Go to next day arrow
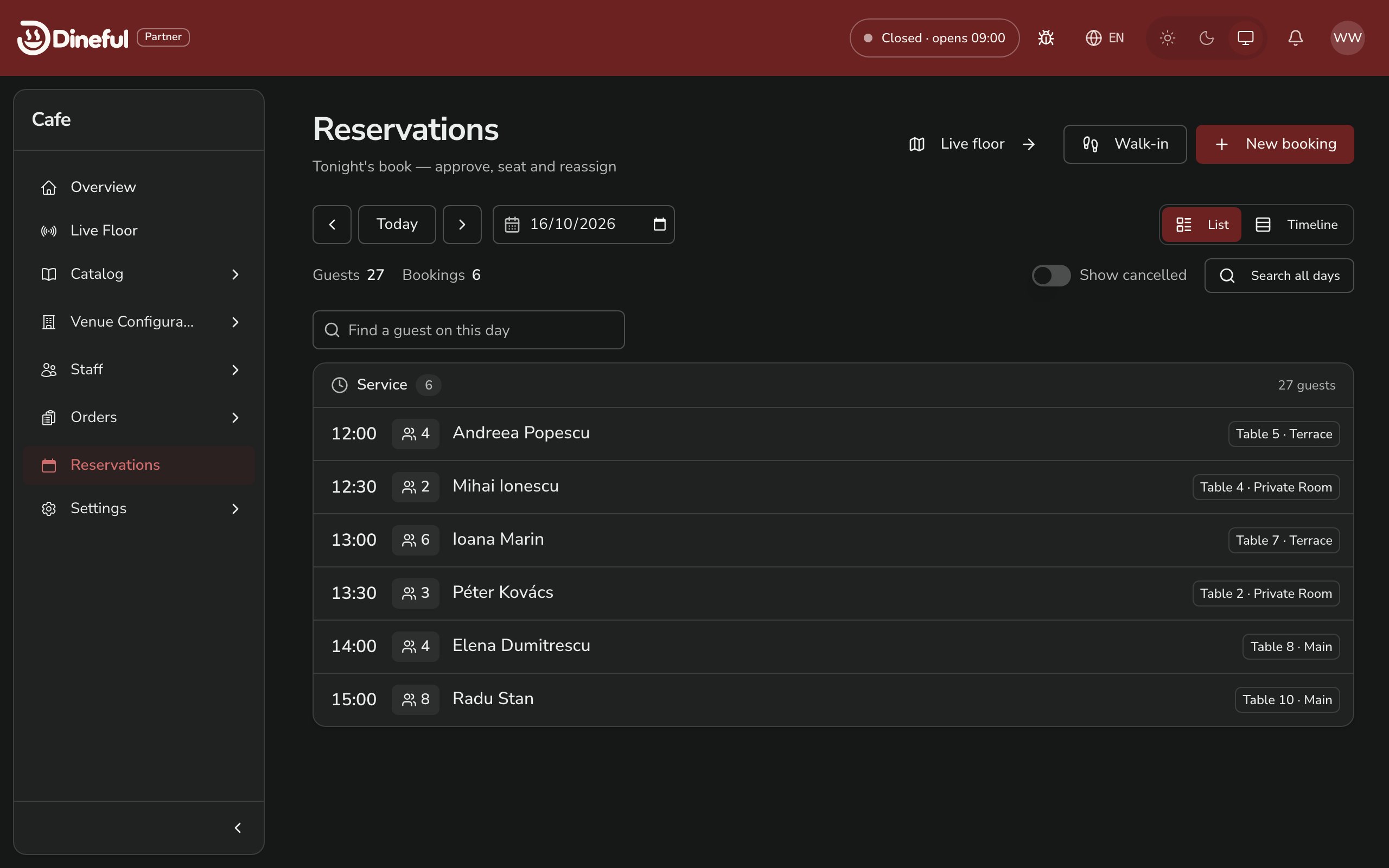1389x868 pixels. tap(462, 225)
